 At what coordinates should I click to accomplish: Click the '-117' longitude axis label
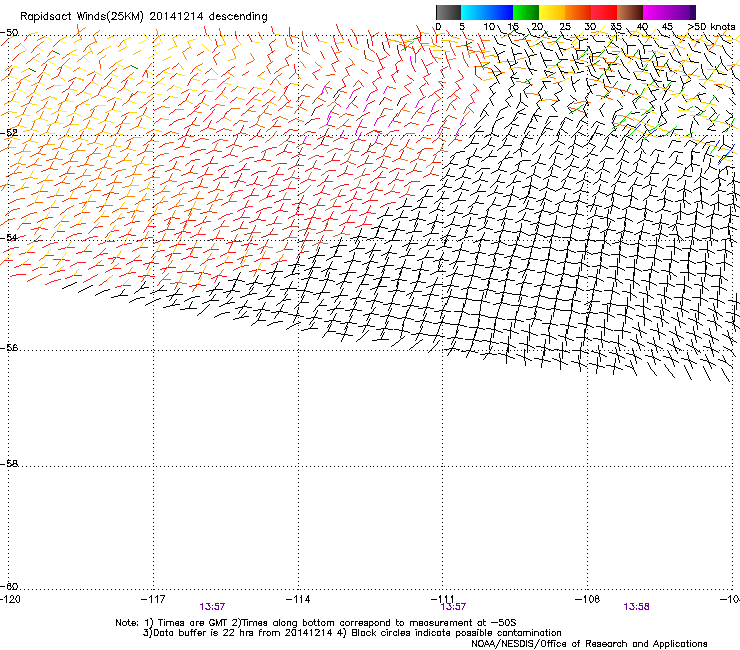pos(153,599)
